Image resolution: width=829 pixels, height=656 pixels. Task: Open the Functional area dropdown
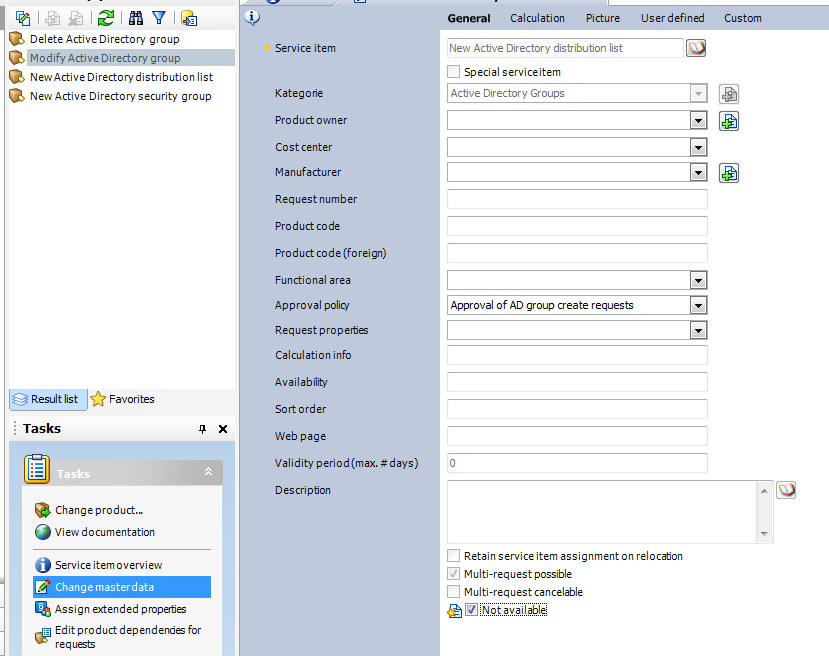(x=698, y=280)
